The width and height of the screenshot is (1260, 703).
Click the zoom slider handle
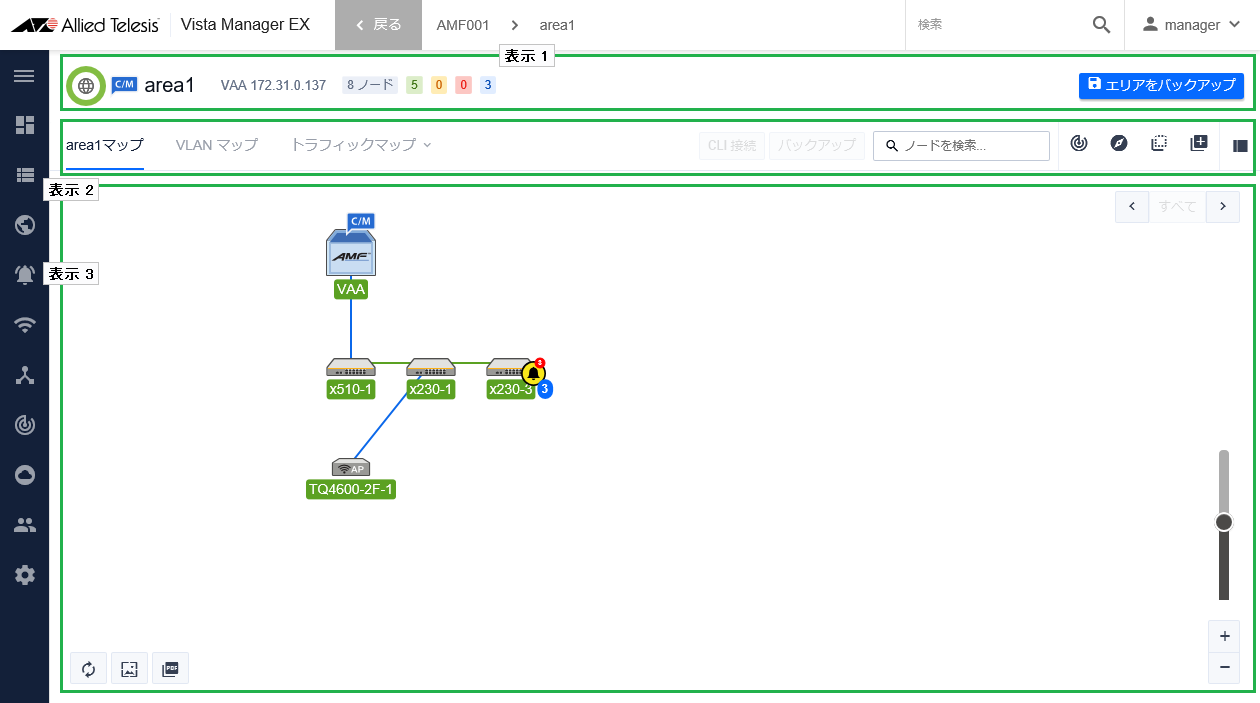1224,522
